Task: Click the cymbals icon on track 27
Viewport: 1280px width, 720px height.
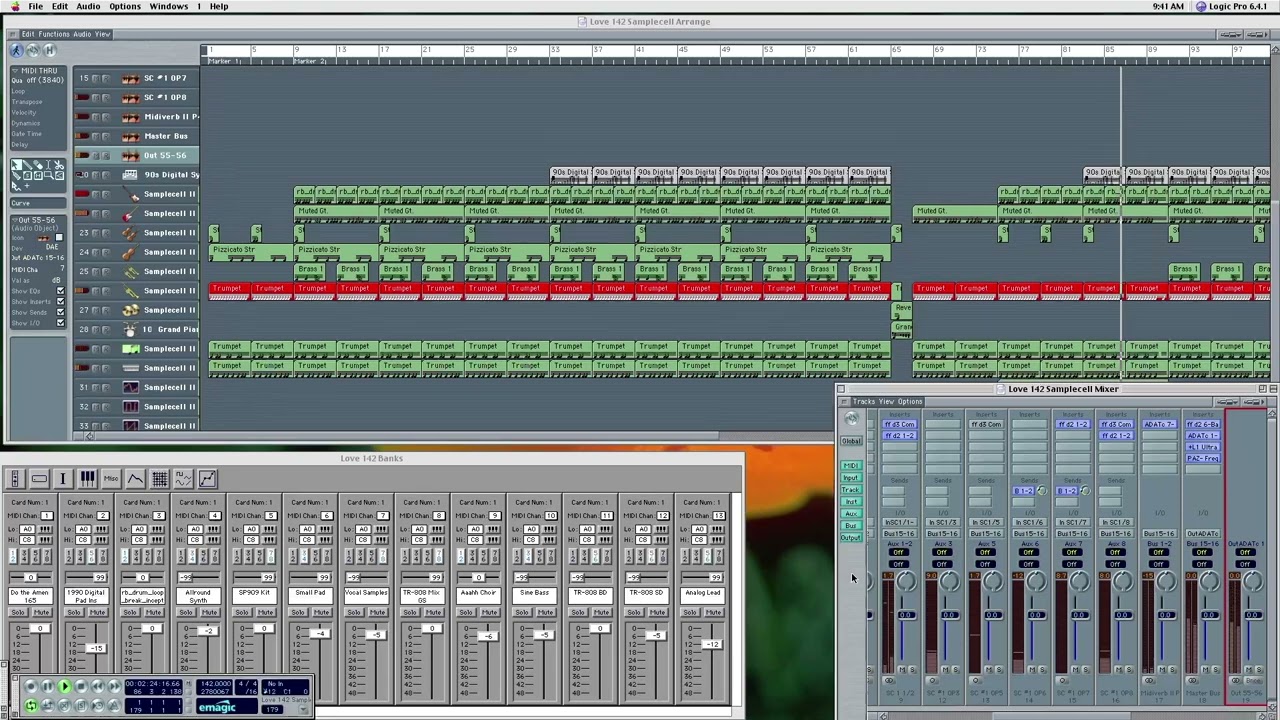Action: coord(131,310)
